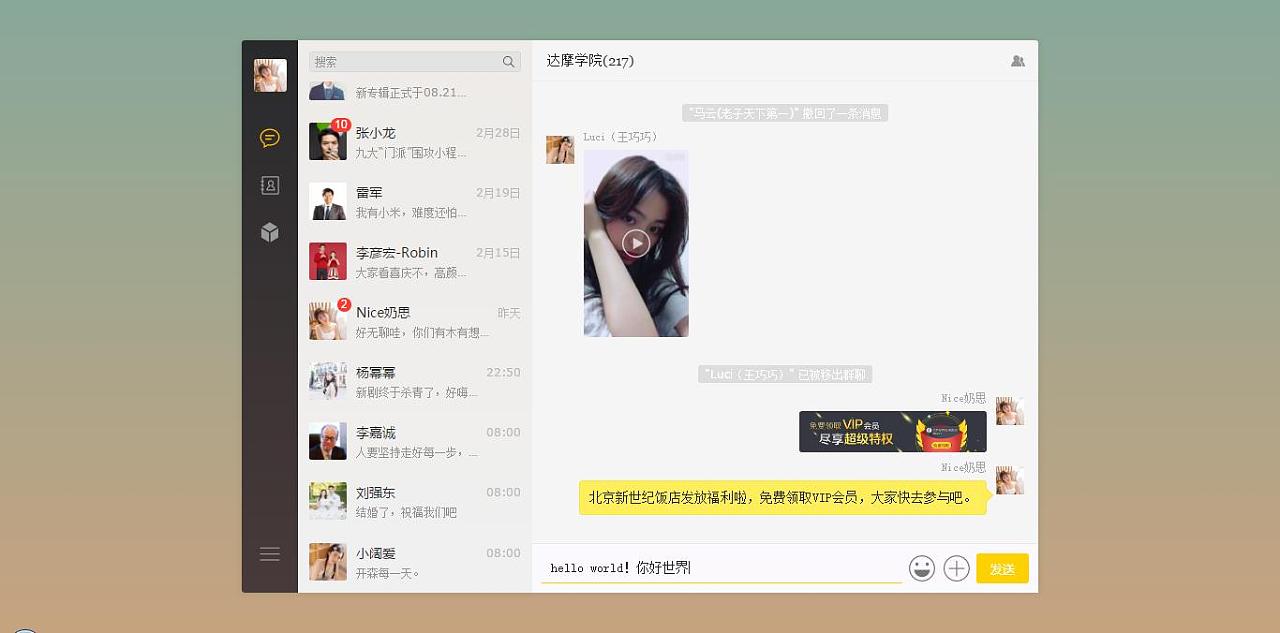Click the plus attachment icon
This screenshot has height=633, width=1280.
point(957,568)
